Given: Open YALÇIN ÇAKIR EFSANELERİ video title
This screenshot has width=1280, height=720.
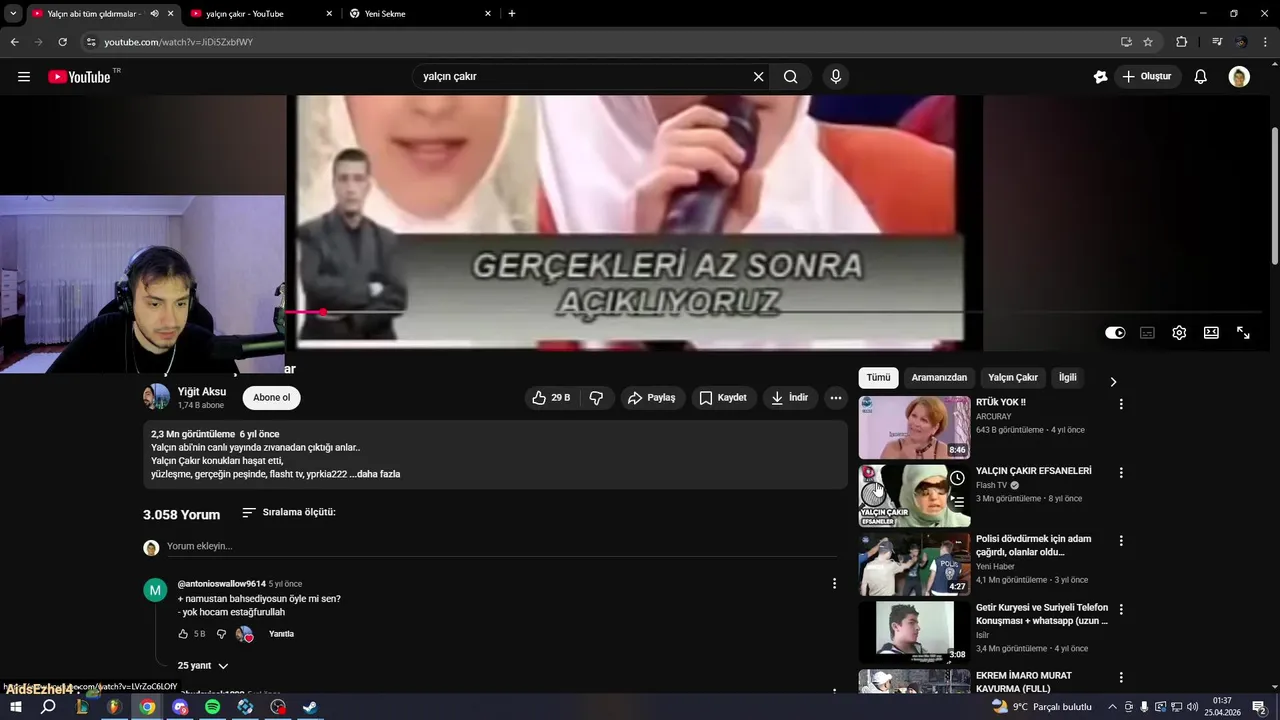Looking at the screenshot, I should point(1033,471).
